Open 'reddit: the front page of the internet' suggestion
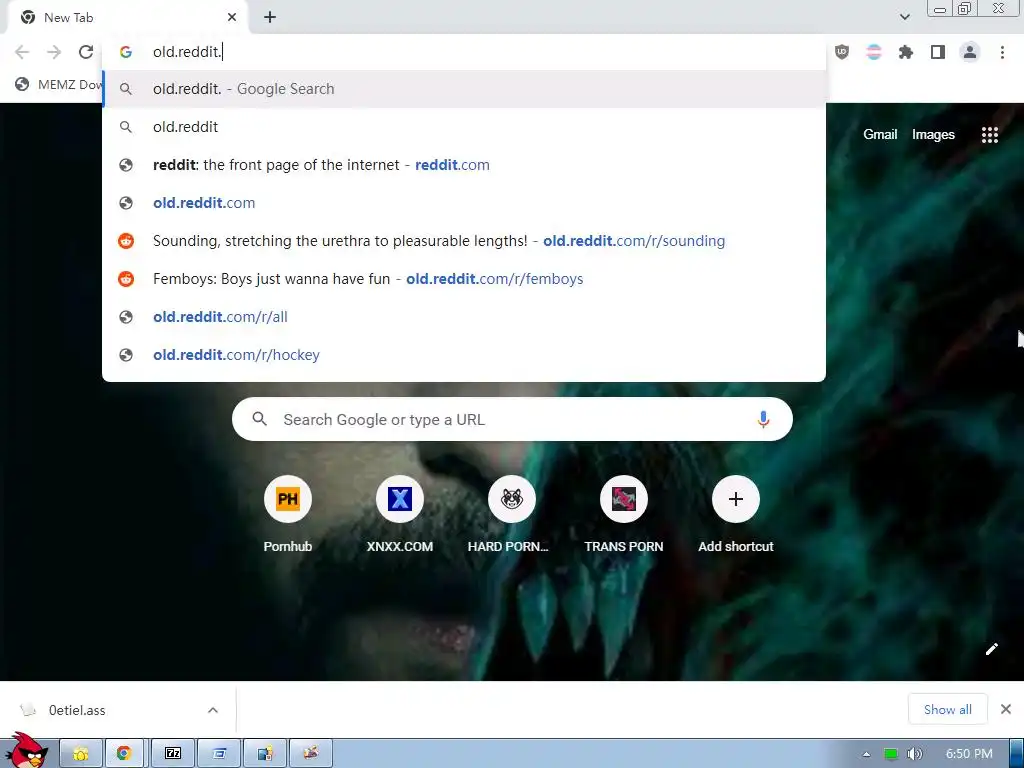The width and height of the screenshot is (1024, 768). (464, 165)
